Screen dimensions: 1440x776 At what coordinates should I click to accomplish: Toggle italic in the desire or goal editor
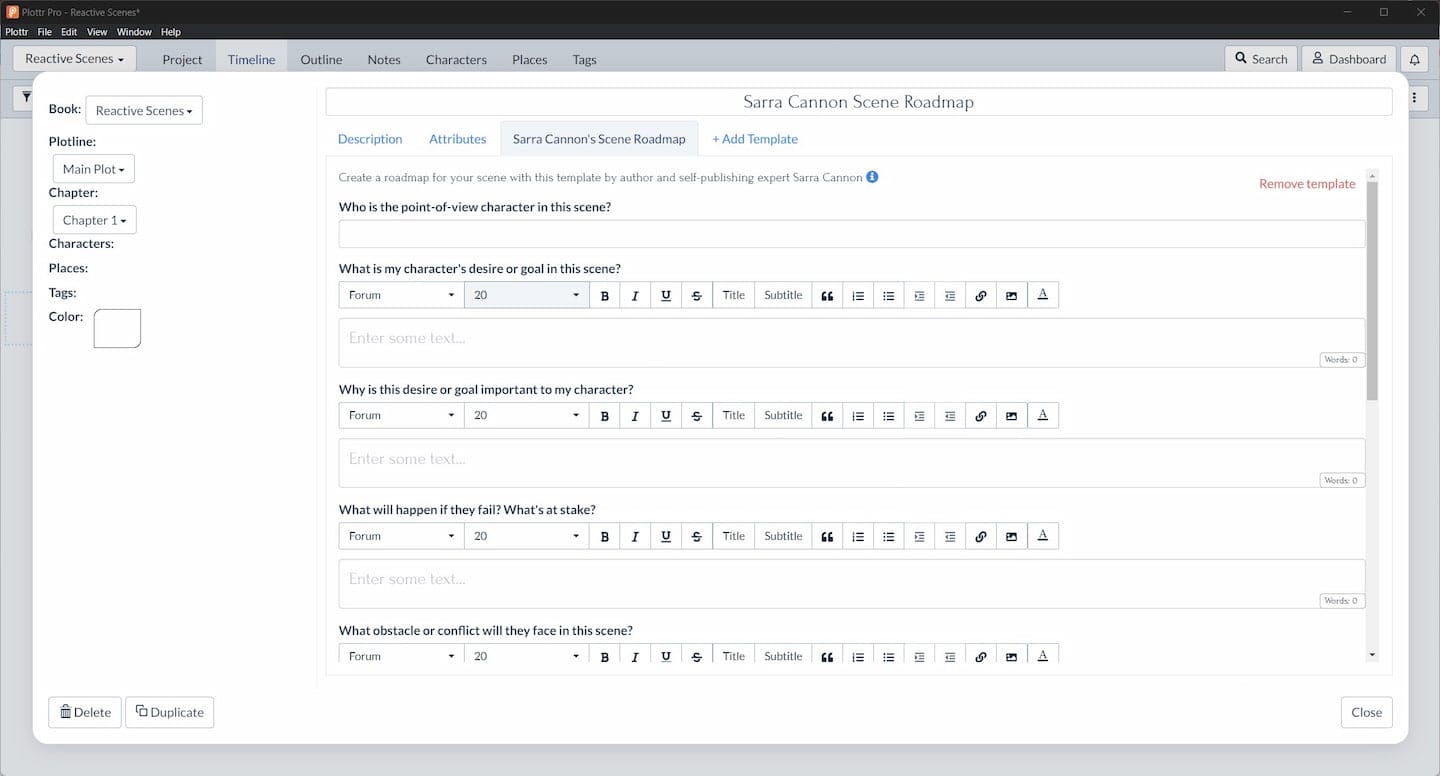pos(635,295)
